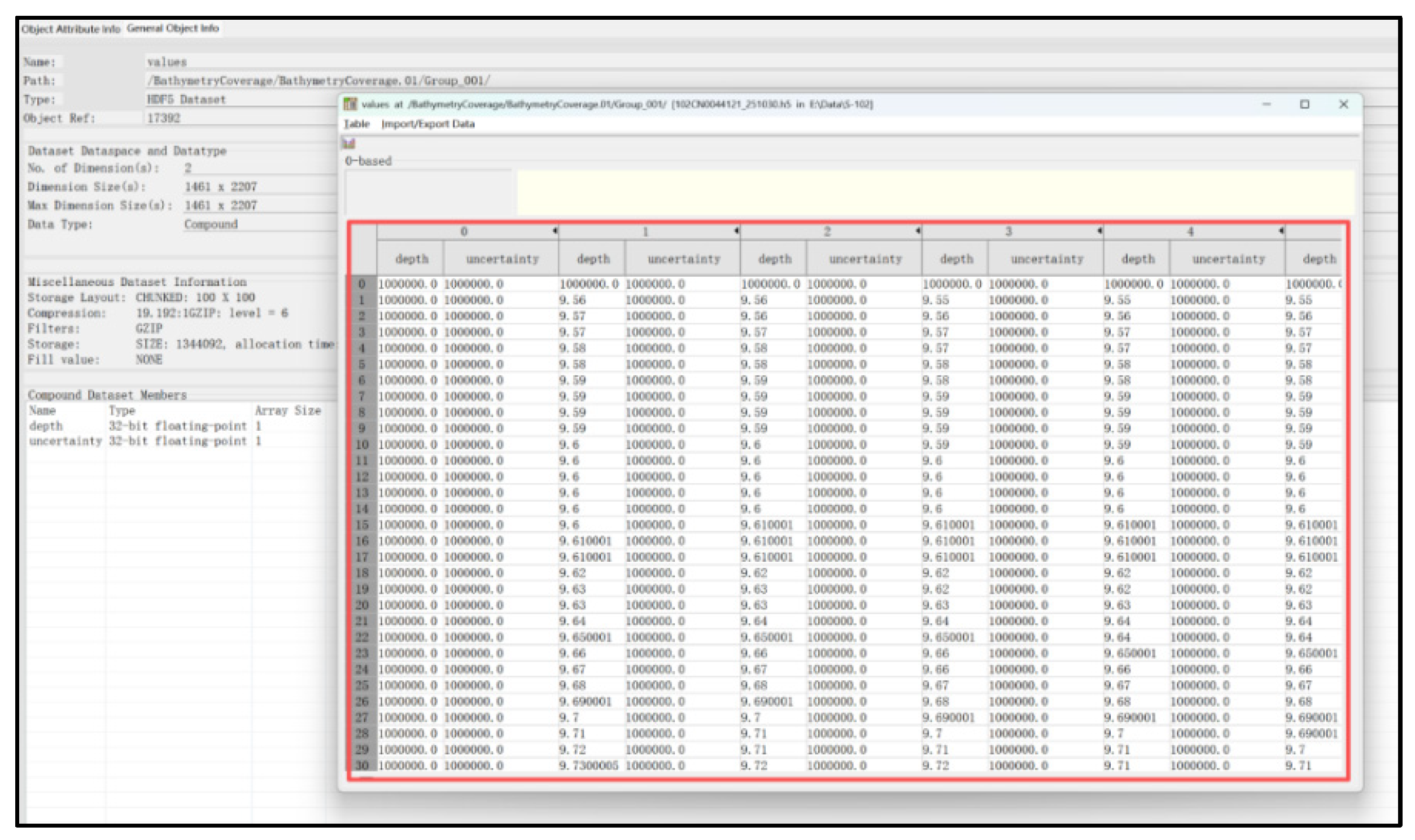Maximize the values table window
This screenshot has height=840, width=1415.
click(x=1304, y=104)
